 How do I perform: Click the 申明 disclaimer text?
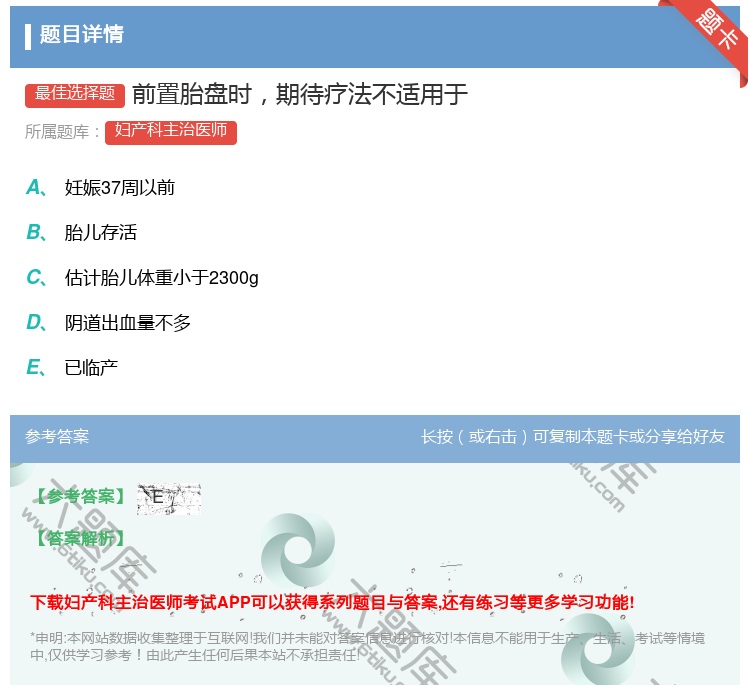(367, 646)
